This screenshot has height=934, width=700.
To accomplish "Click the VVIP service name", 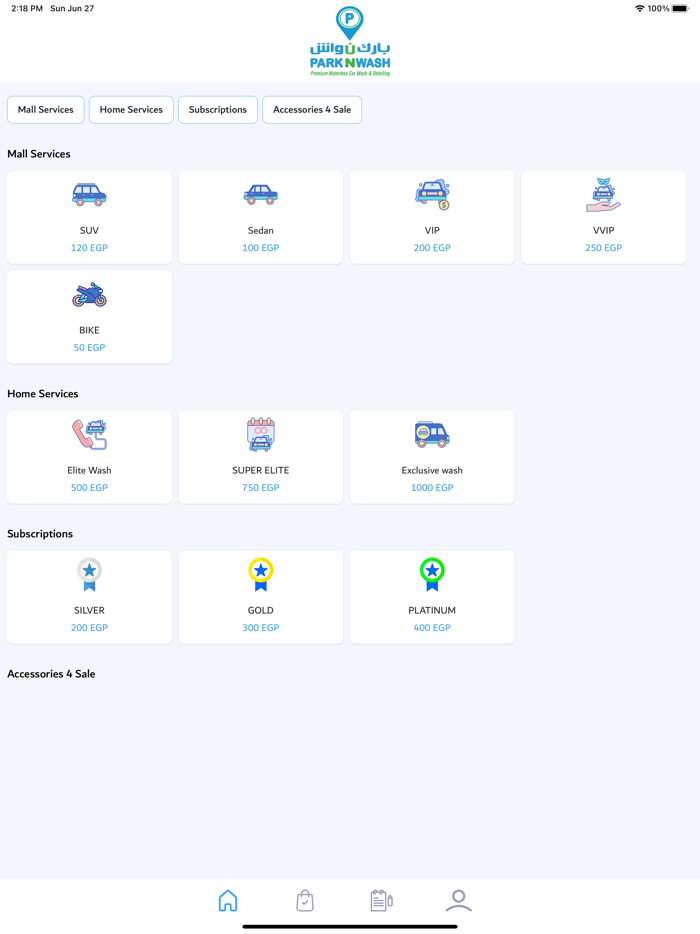I will [603, 231].
